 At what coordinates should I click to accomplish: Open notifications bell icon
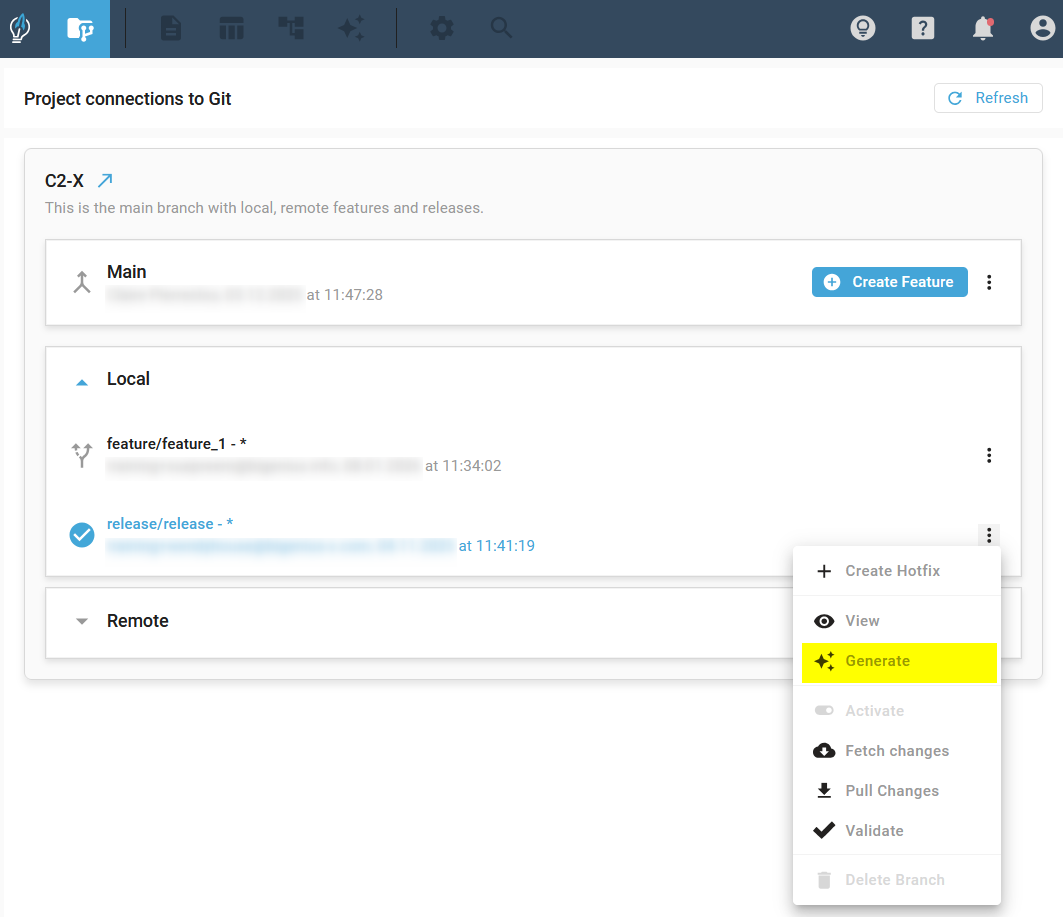(983, 29)
